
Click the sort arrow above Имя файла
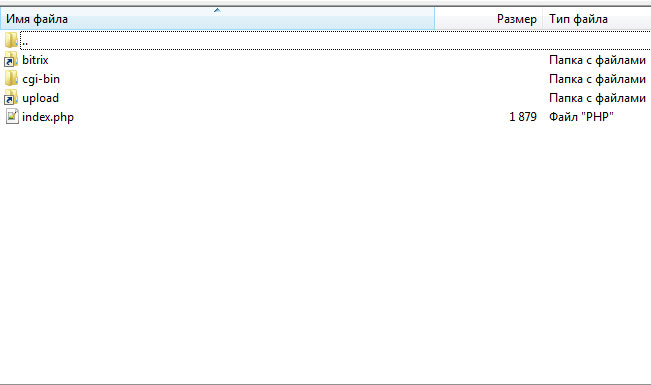[217, 10]
